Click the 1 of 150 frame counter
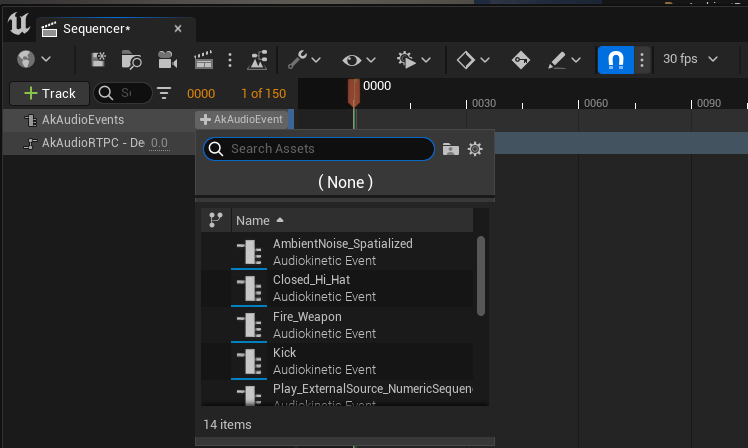 point(263,94)
